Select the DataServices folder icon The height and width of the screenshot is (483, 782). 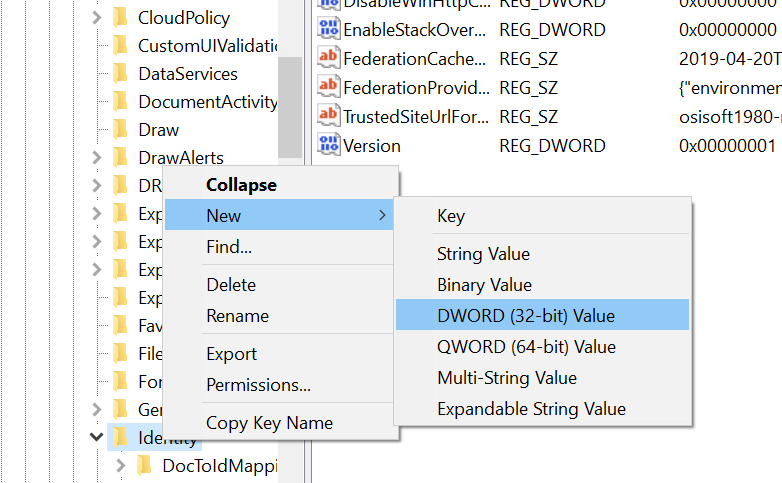[x=121, y=73]
